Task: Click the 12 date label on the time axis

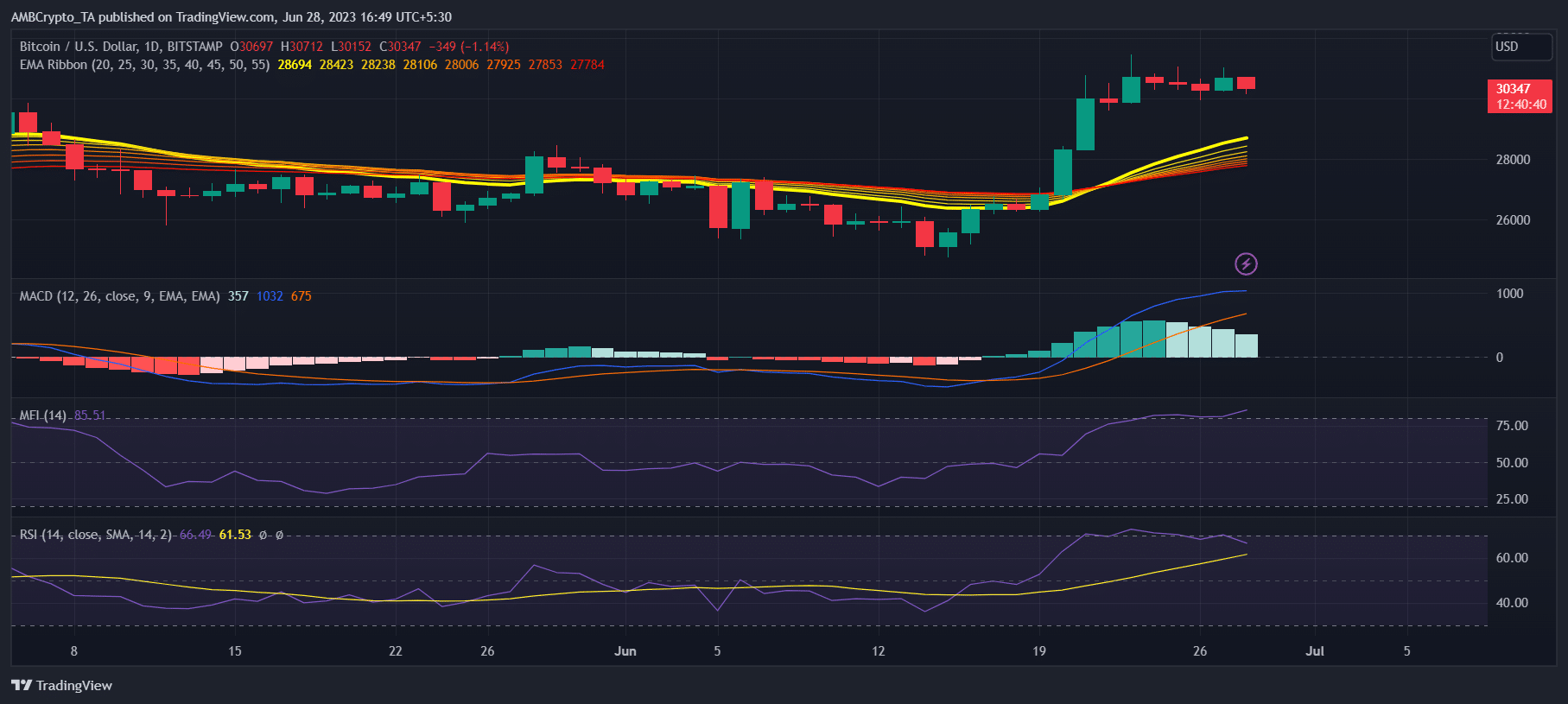Action: point(878,651)
